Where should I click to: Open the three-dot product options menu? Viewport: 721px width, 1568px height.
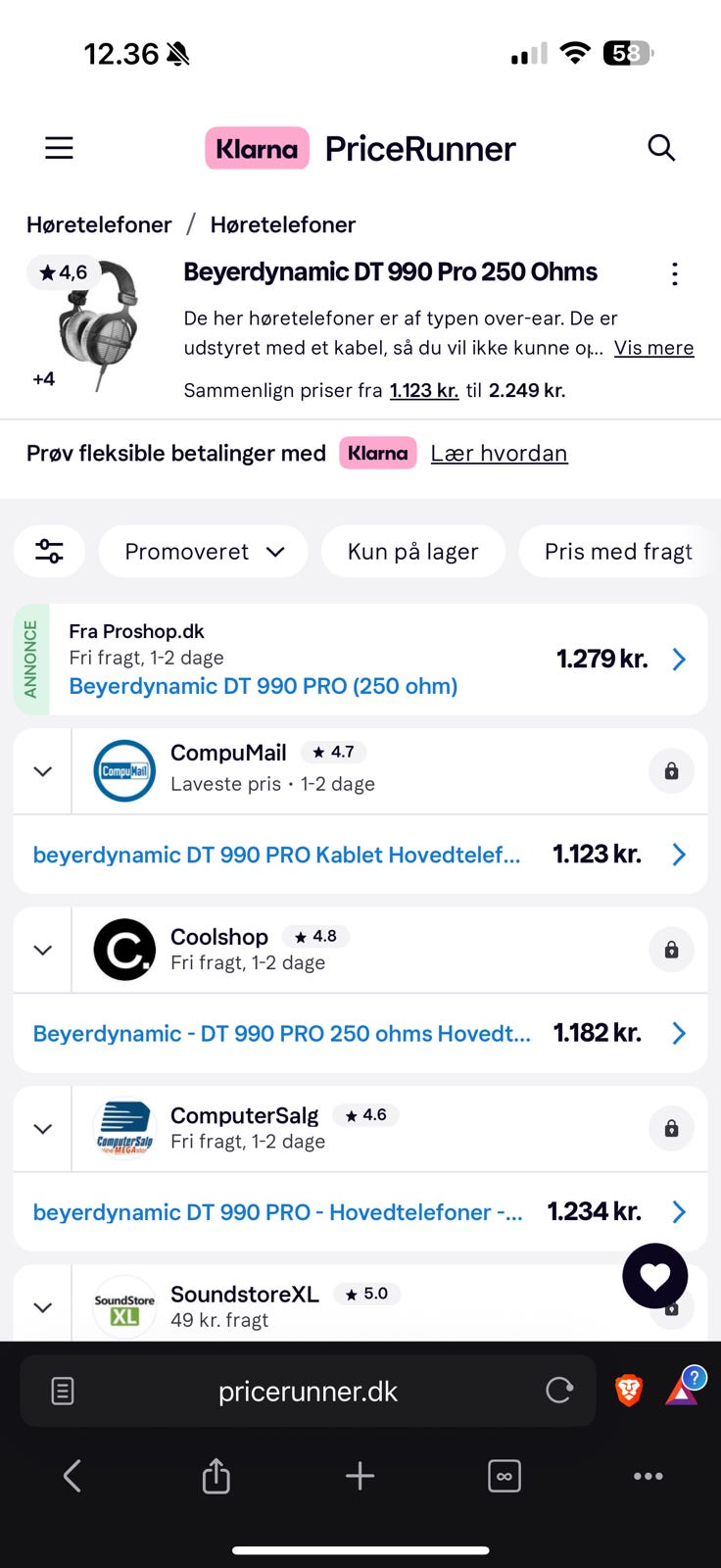tap(674, 274)
